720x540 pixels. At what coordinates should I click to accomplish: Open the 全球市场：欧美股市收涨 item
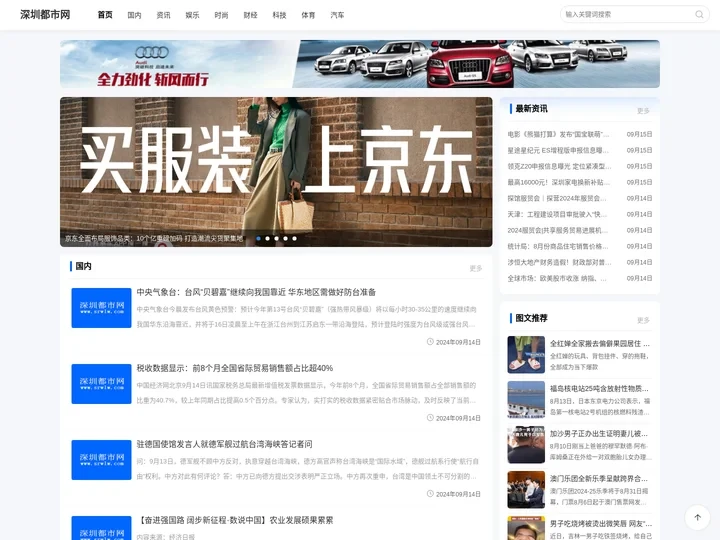[558, 278]
